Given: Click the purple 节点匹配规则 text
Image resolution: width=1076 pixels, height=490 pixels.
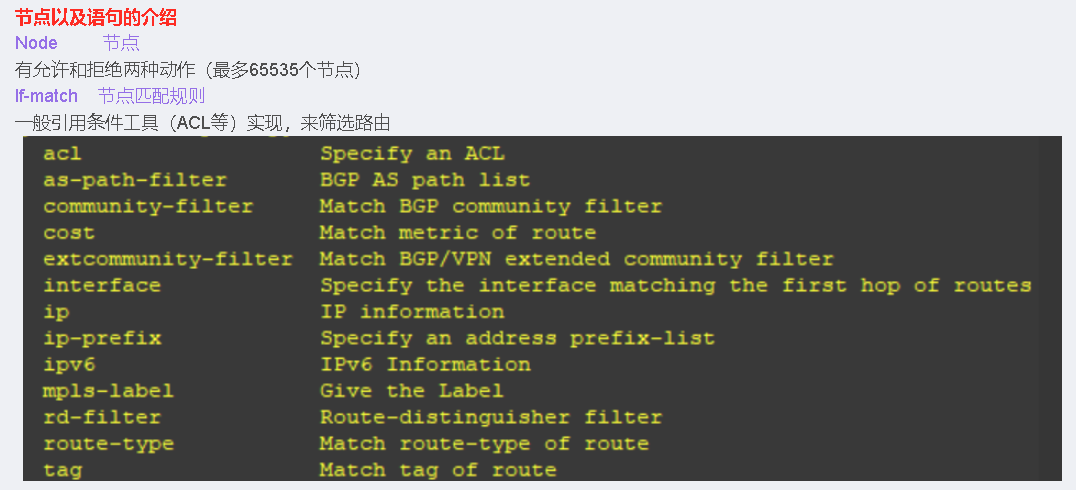Looking at the screenshot, I should (151, 96).
